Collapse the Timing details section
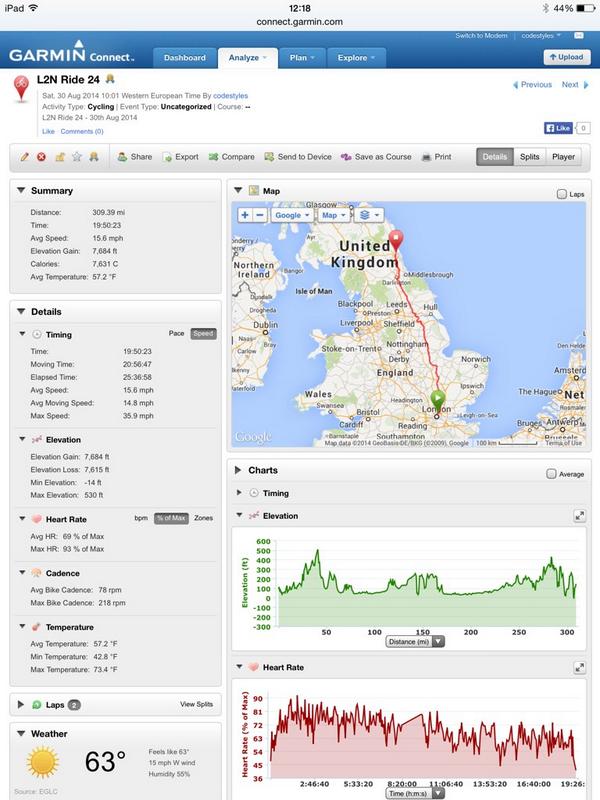This screenshot has width=600, height=800. [22, 334]
